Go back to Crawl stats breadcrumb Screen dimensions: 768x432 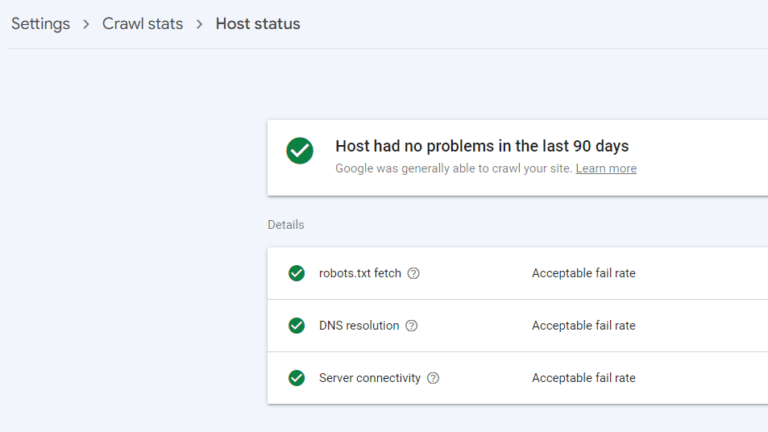pos(143,24)
